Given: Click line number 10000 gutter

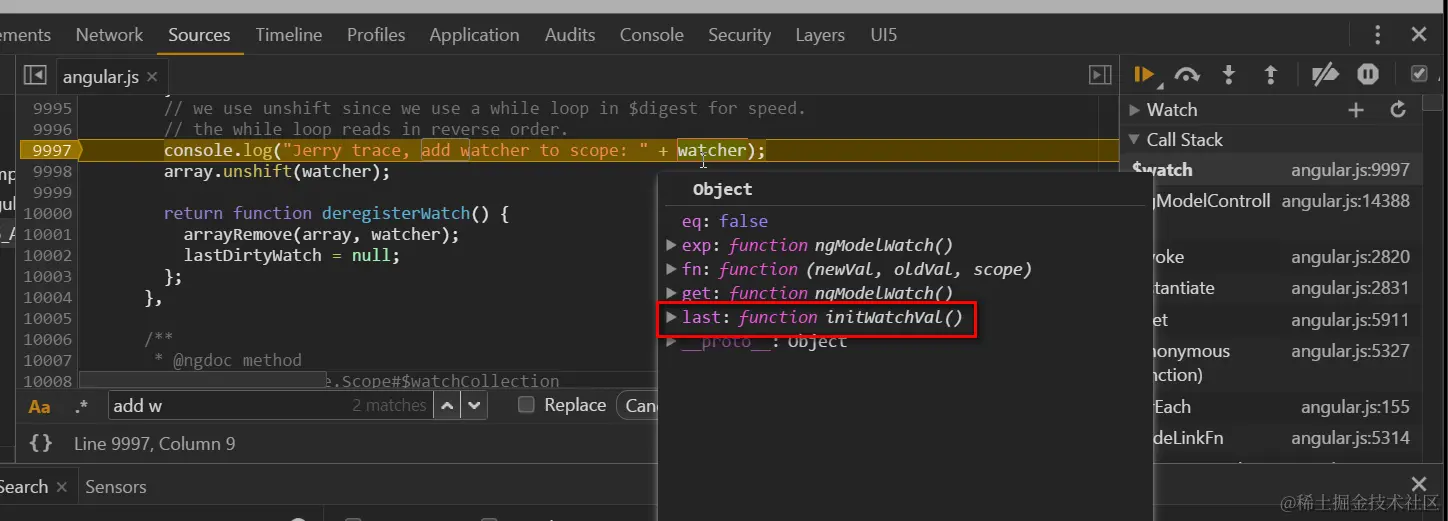Looking at the screenshot, I should click(x=47, y=213).
